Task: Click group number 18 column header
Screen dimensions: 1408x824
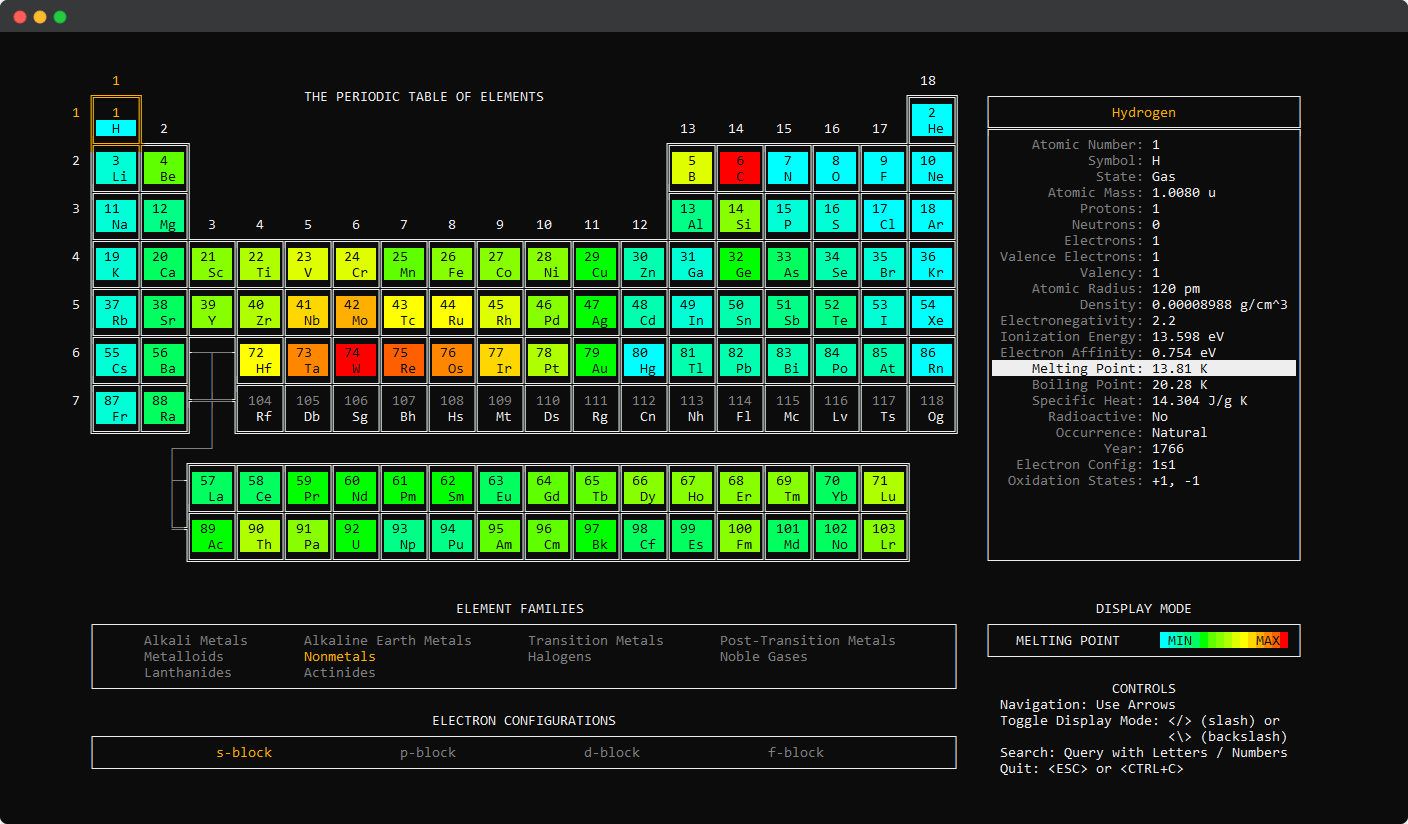Action: (928, 81)
